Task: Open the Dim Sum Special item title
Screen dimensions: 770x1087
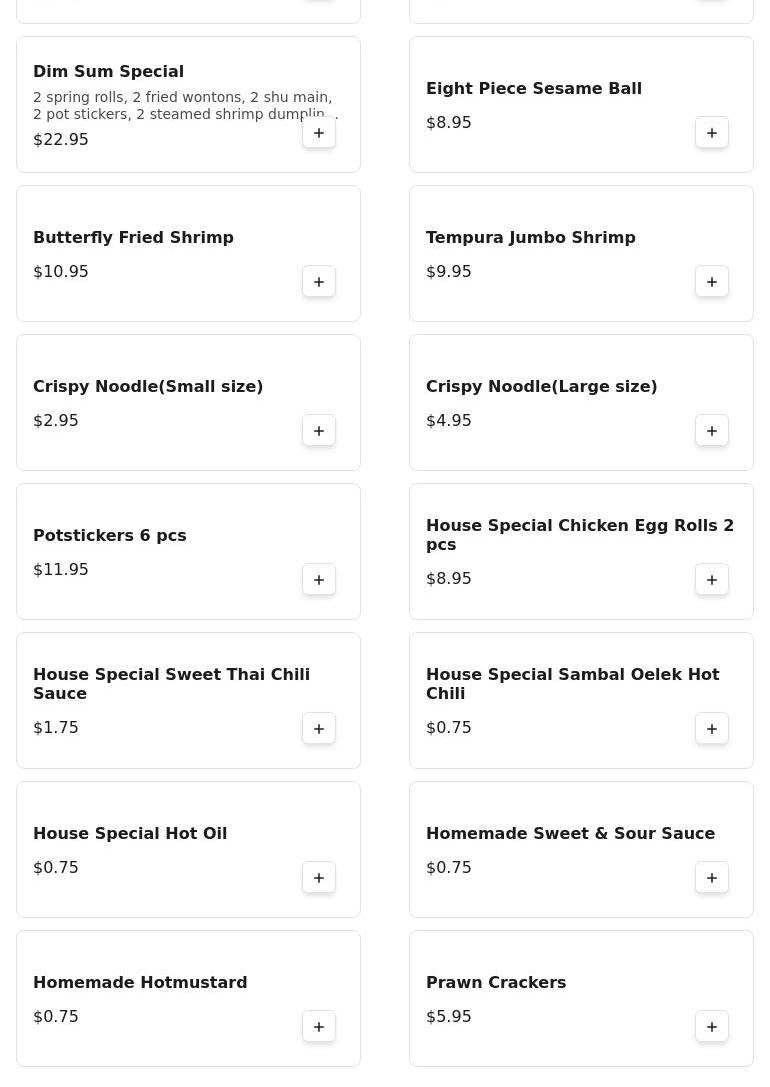Action: click(108, 72)
